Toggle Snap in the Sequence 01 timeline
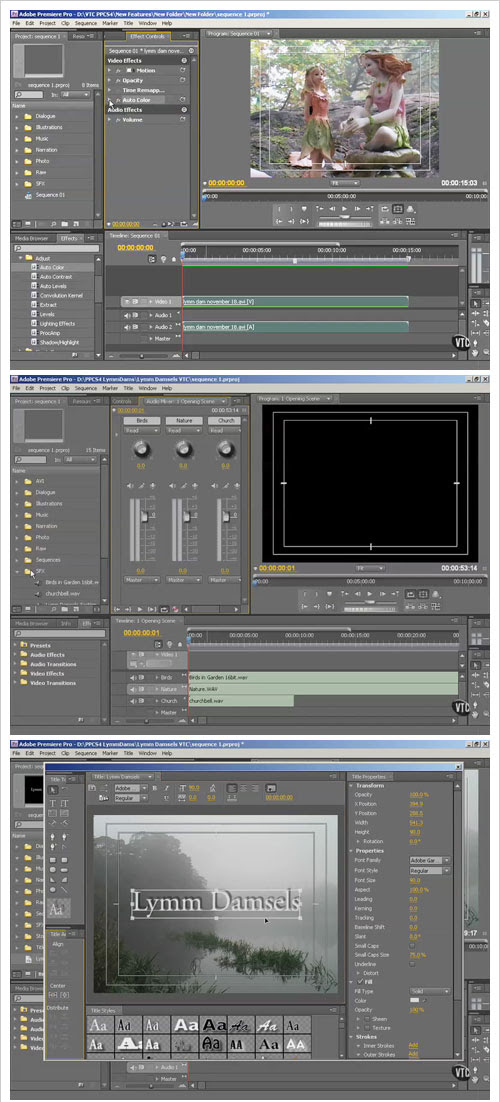Screen dimensions: 500x1102 pos(153,259)
